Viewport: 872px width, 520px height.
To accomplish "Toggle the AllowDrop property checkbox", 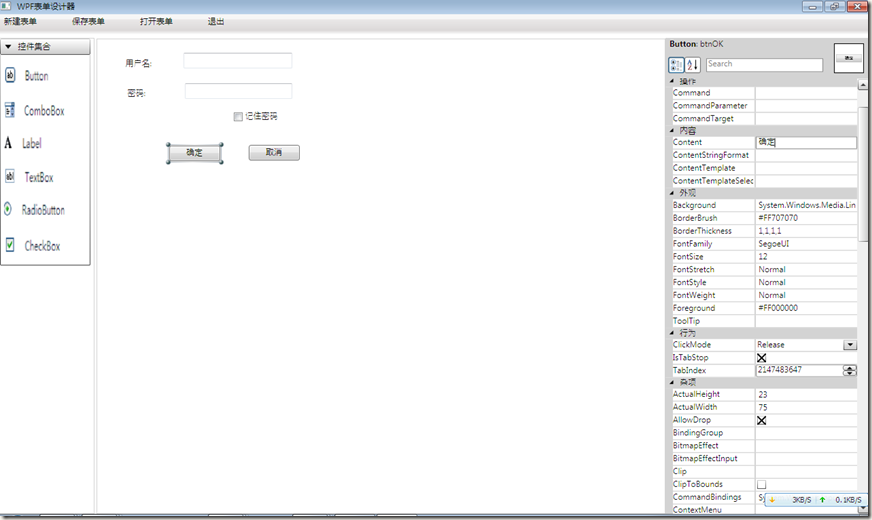I will pyautogui.click(x=761, y=420).
